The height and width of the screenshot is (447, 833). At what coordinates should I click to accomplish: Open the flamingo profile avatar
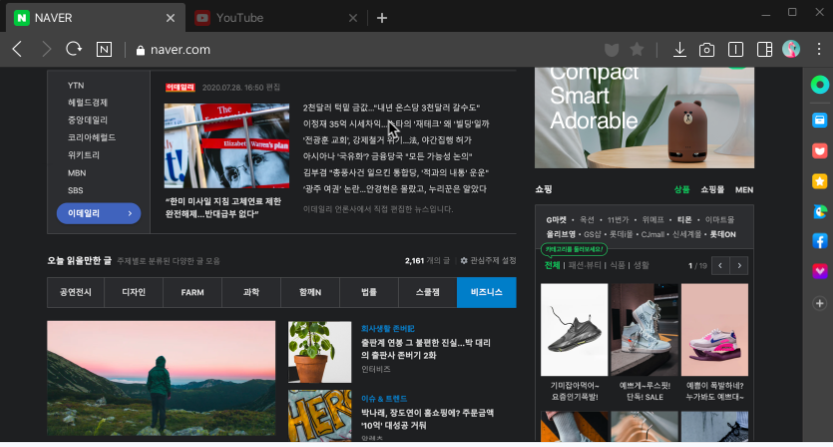pyautogui.click(x=791, y=49)
